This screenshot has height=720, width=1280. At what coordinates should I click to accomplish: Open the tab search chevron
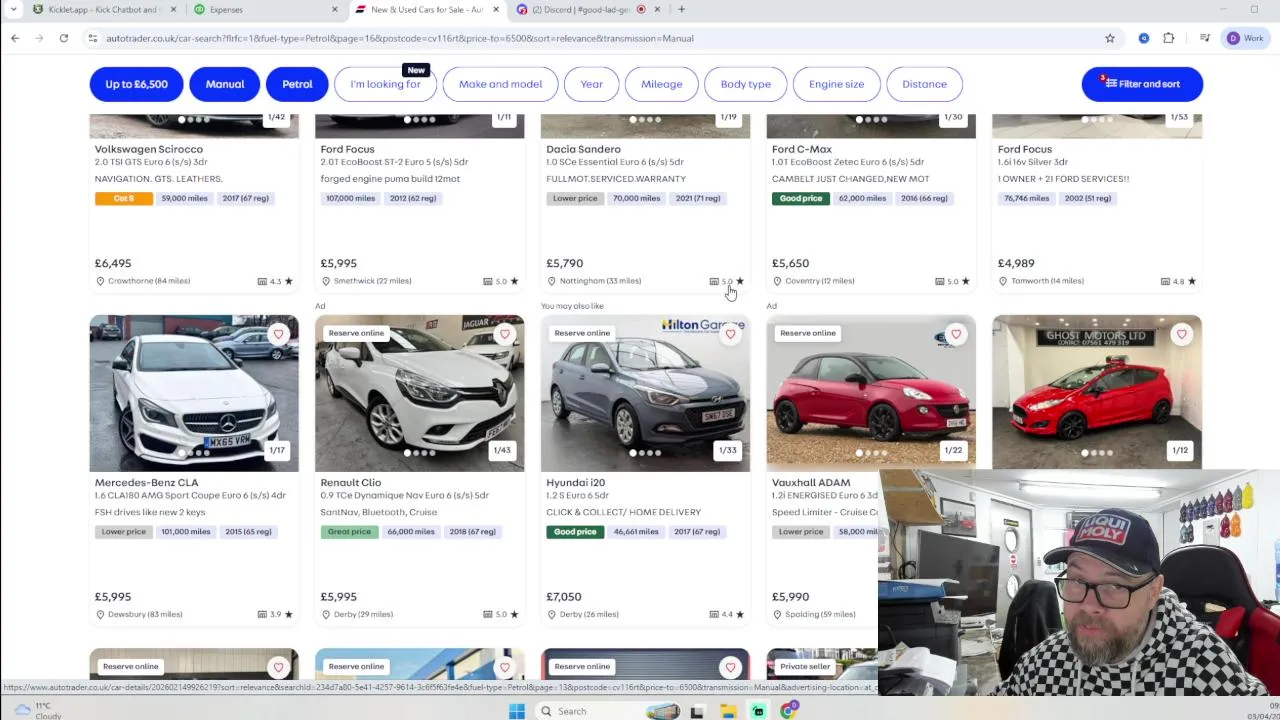(x=13, y=10)
